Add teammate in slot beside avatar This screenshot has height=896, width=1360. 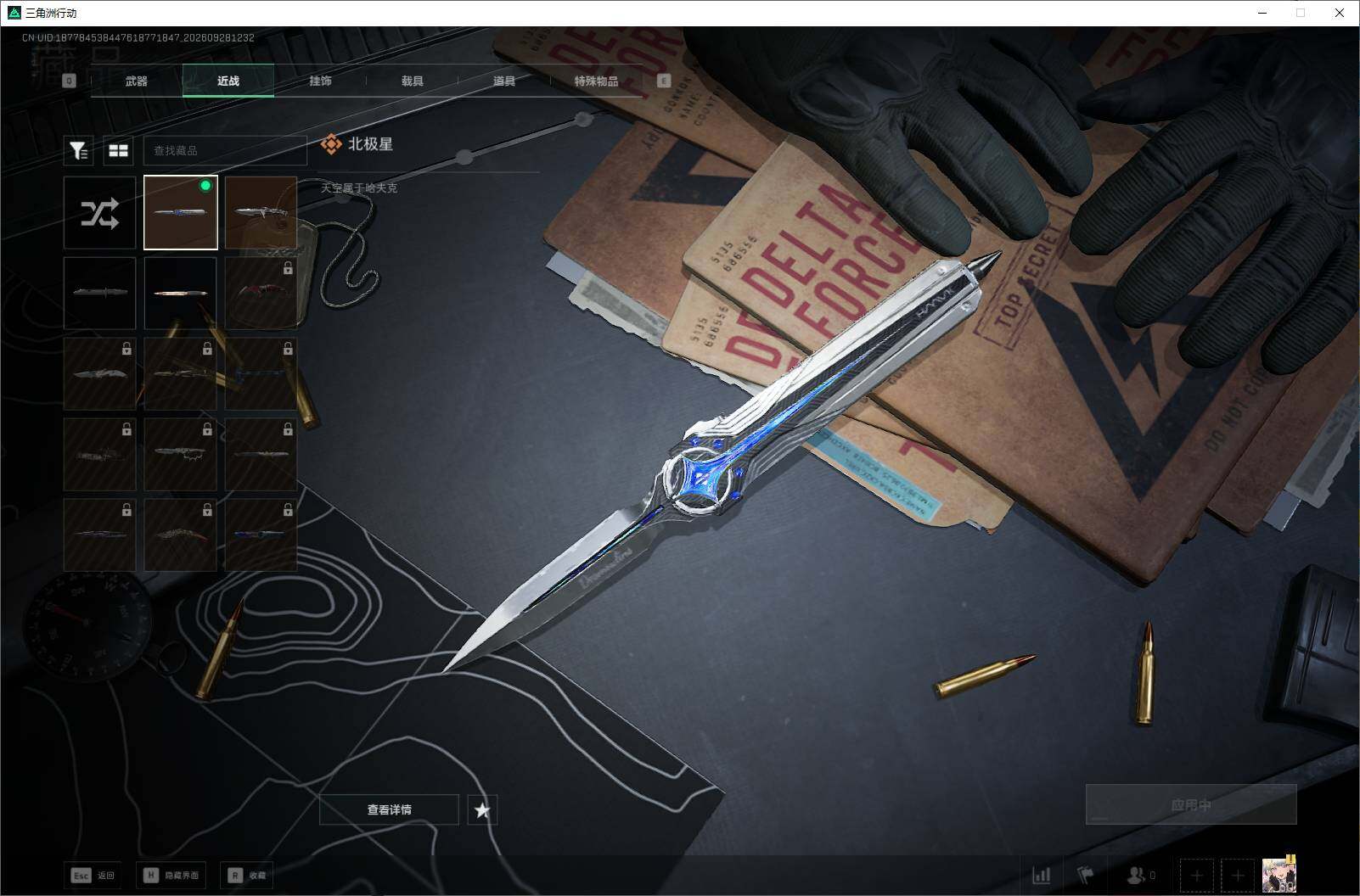point(1238,875)
